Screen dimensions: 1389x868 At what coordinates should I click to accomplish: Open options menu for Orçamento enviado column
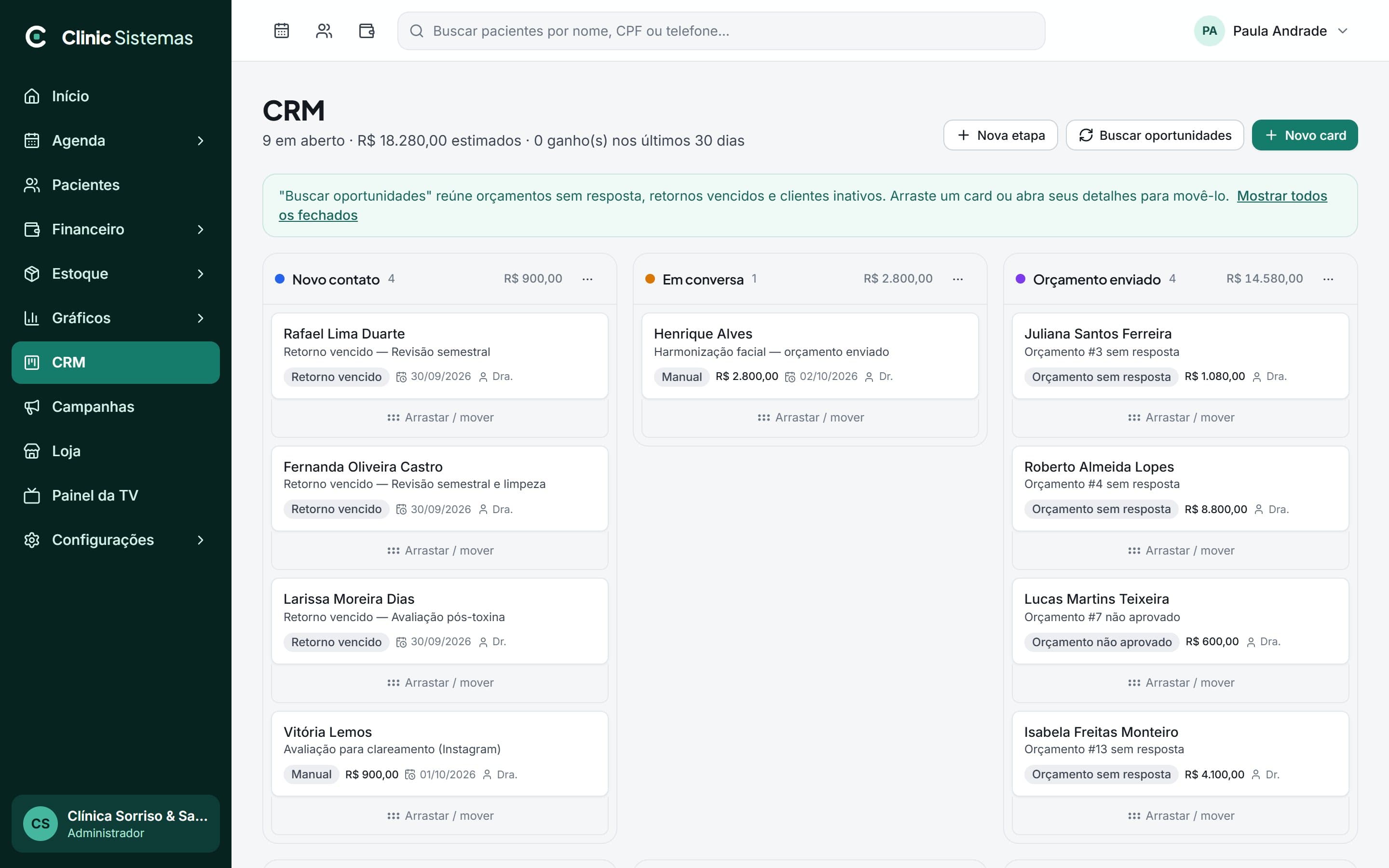[x=1328, y=279]
